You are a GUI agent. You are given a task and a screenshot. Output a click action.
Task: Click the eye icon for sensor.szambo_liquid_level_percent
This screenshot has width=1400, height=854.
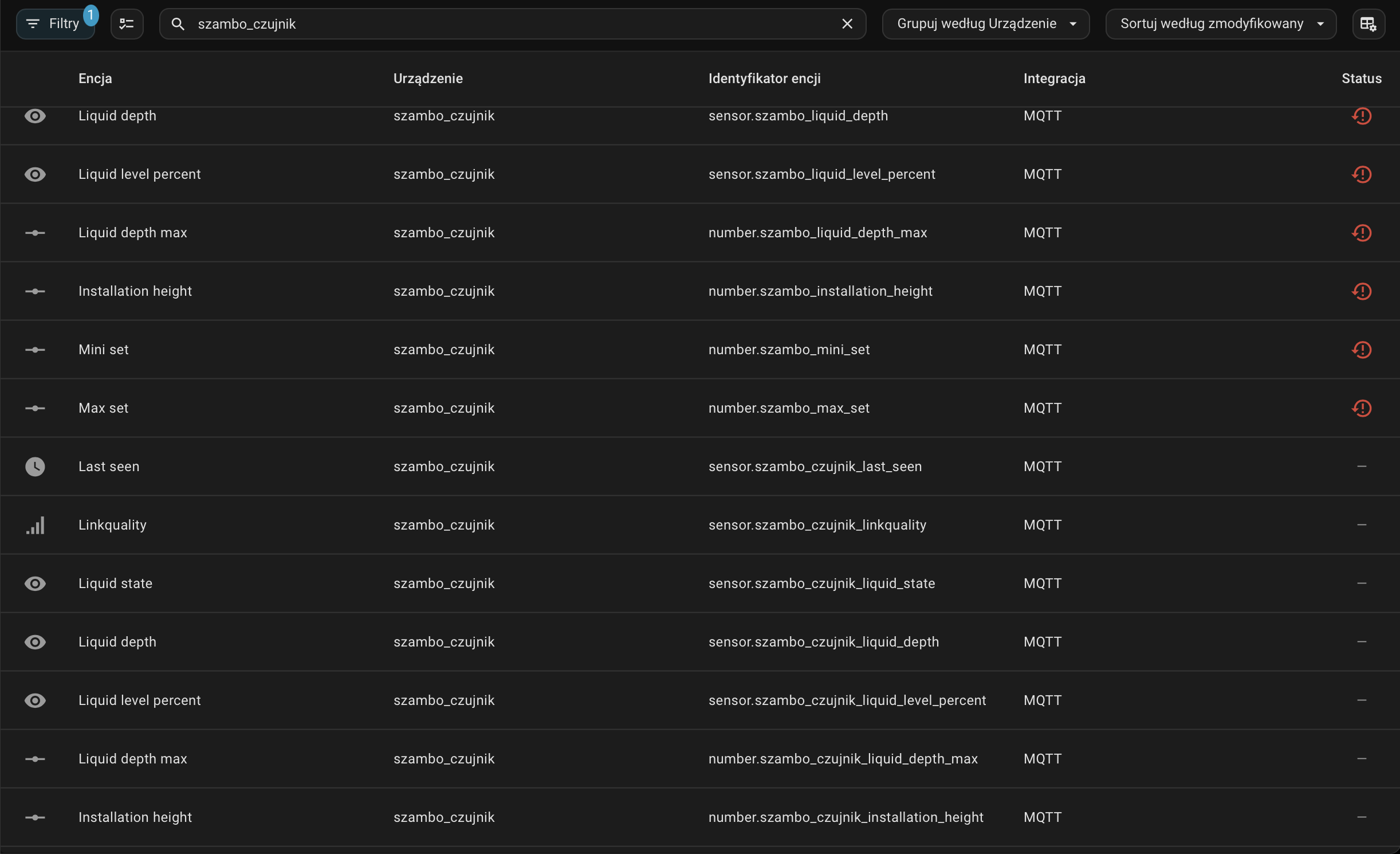coord(35,174)
